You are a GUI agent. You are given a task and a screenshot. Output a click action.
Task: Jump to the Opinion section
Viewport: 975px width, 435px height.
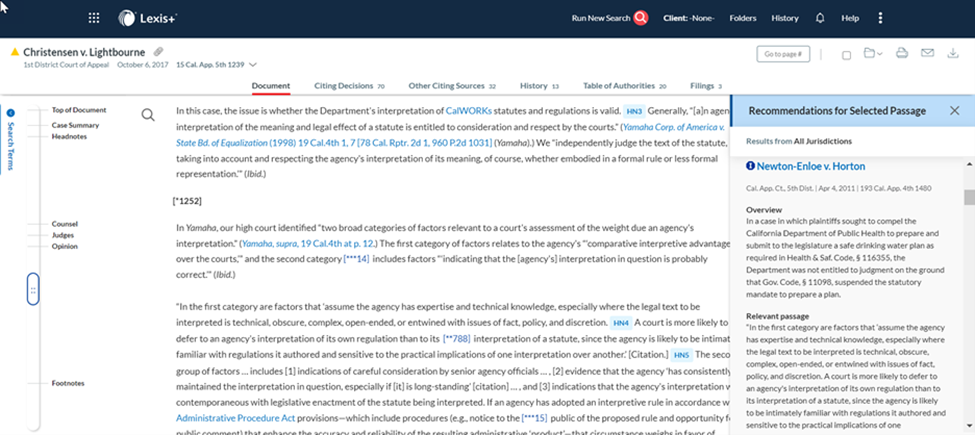click(x=65, y=246)
